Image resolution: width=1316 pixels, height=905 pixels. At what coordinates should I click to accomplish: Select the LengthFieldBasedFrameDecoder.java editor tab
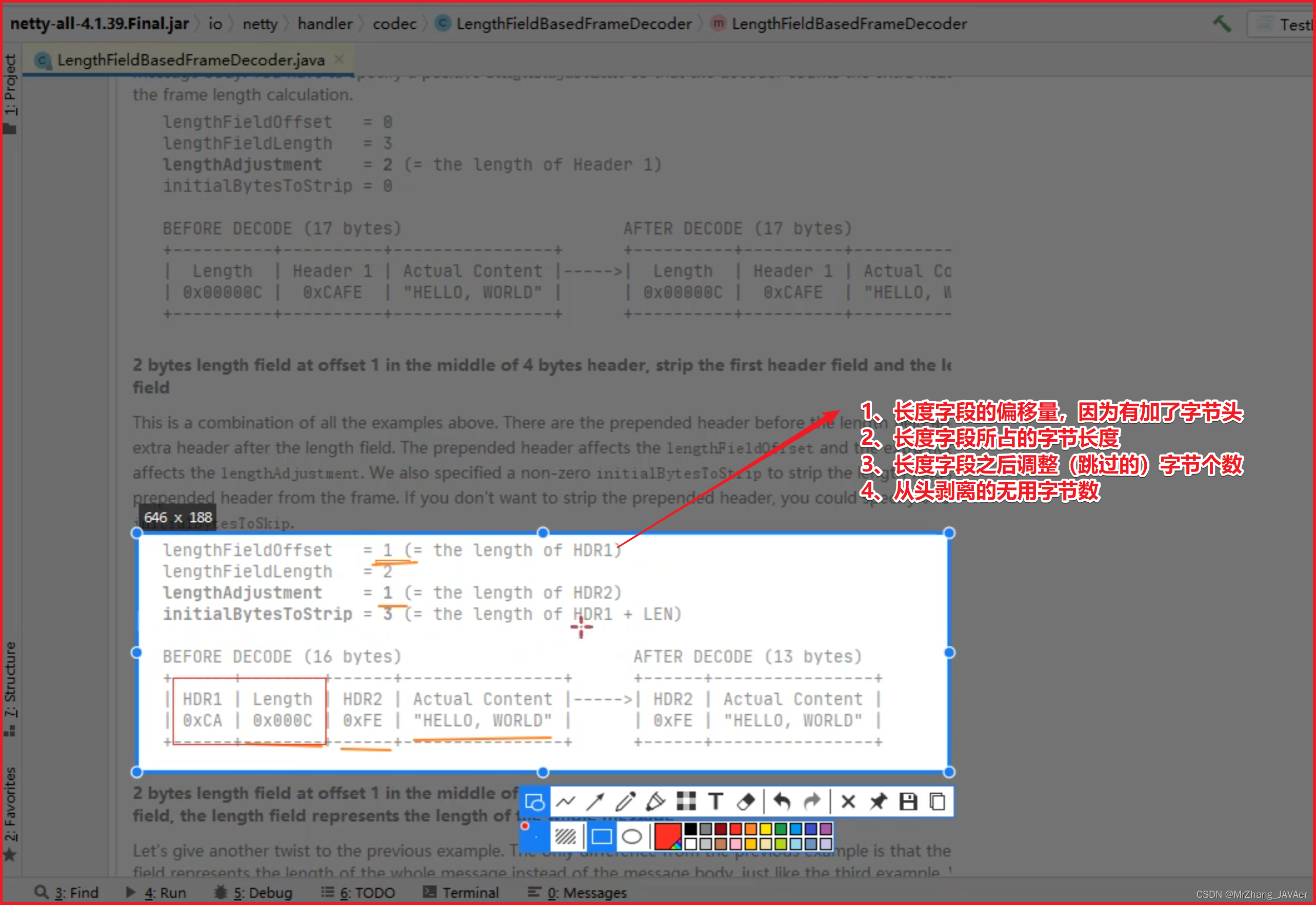(189, 60)
